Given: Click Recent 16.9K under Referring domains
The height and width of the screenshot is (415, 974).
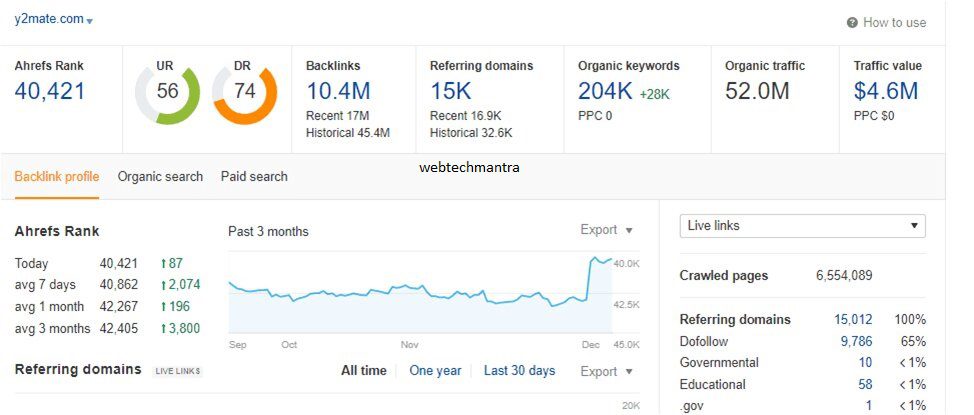Looking at the screenshot, I should [466, 116].
